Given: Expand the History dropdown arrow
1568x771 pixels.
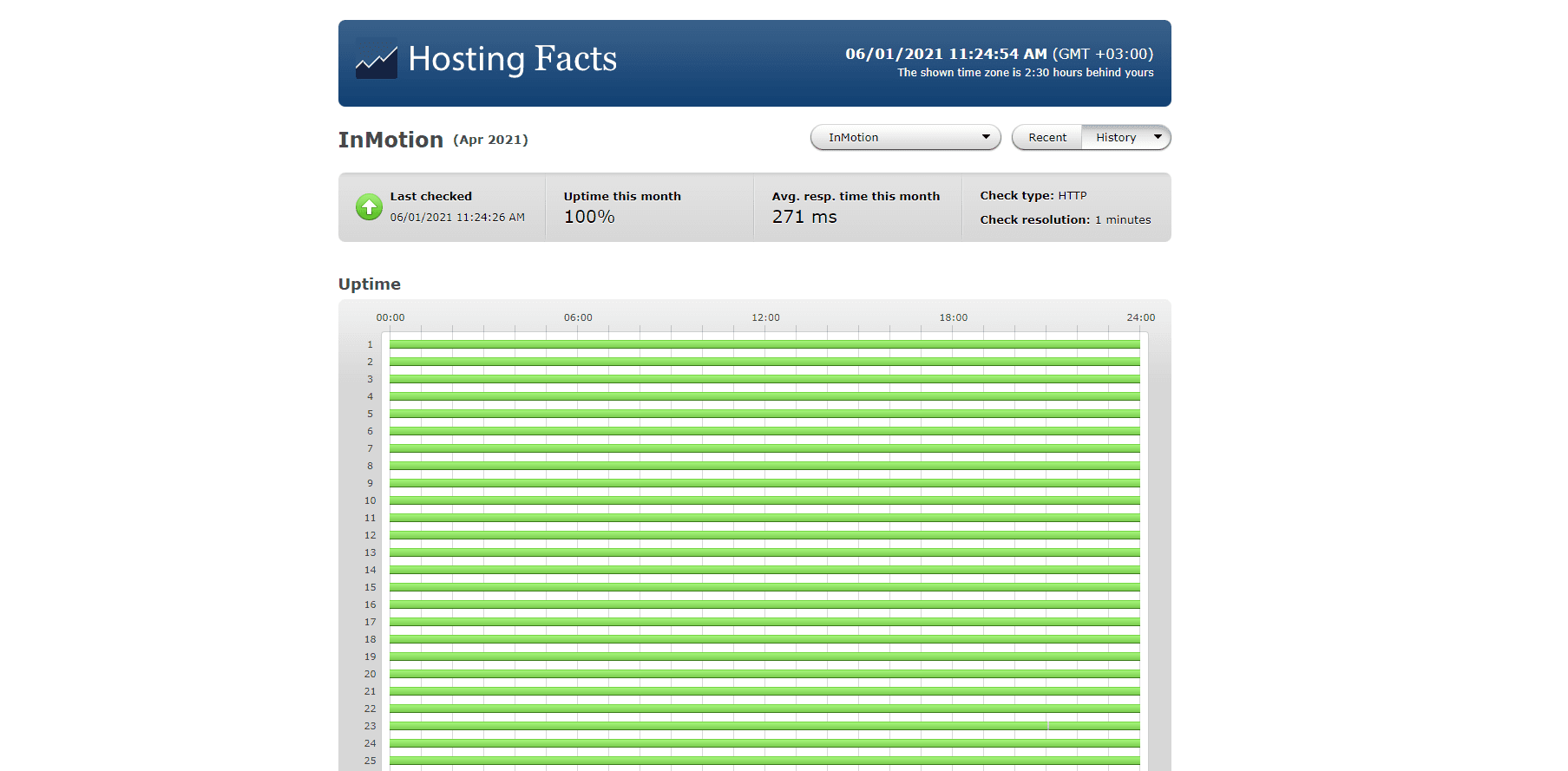Looking at the screenshot, I should point(1158,137).
